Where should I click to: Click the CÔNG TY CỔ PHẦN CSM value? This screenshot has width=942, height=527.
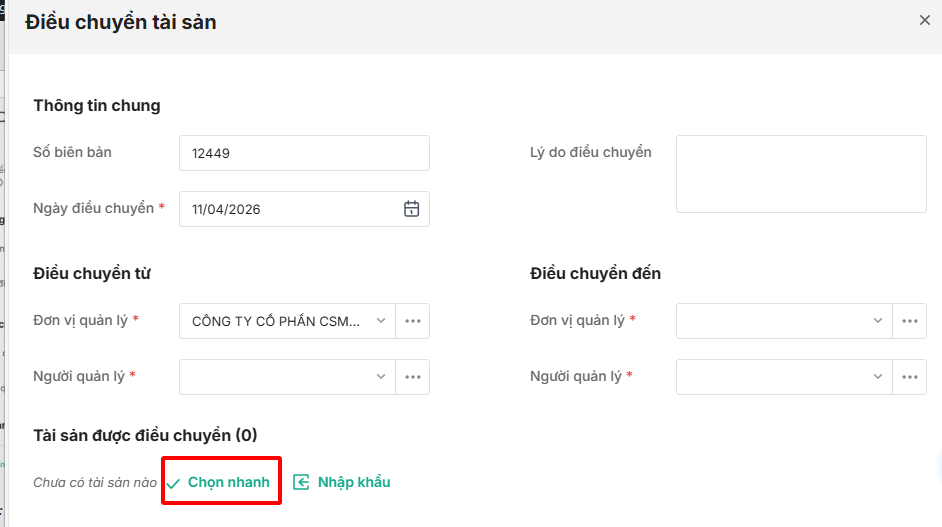click(275, 321)
